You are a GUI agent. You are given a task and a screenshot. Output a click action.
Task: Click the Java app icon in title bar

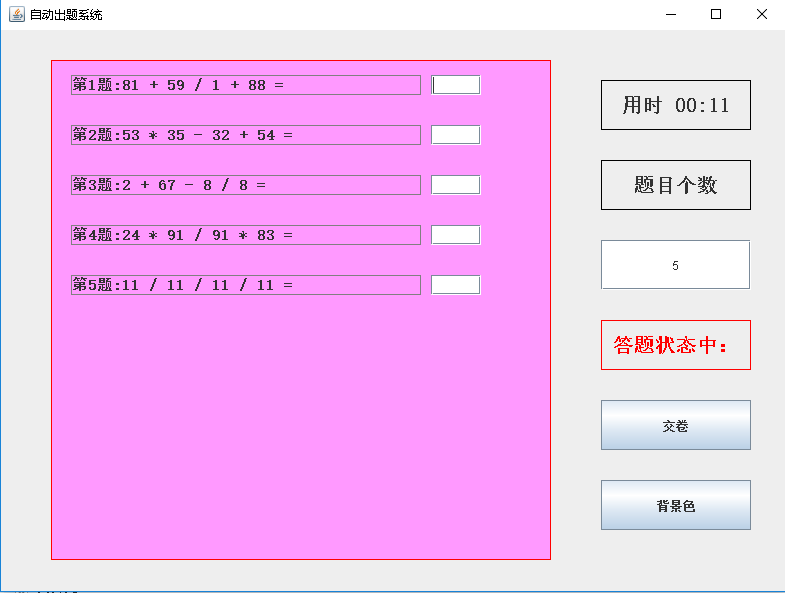[17, 14]
